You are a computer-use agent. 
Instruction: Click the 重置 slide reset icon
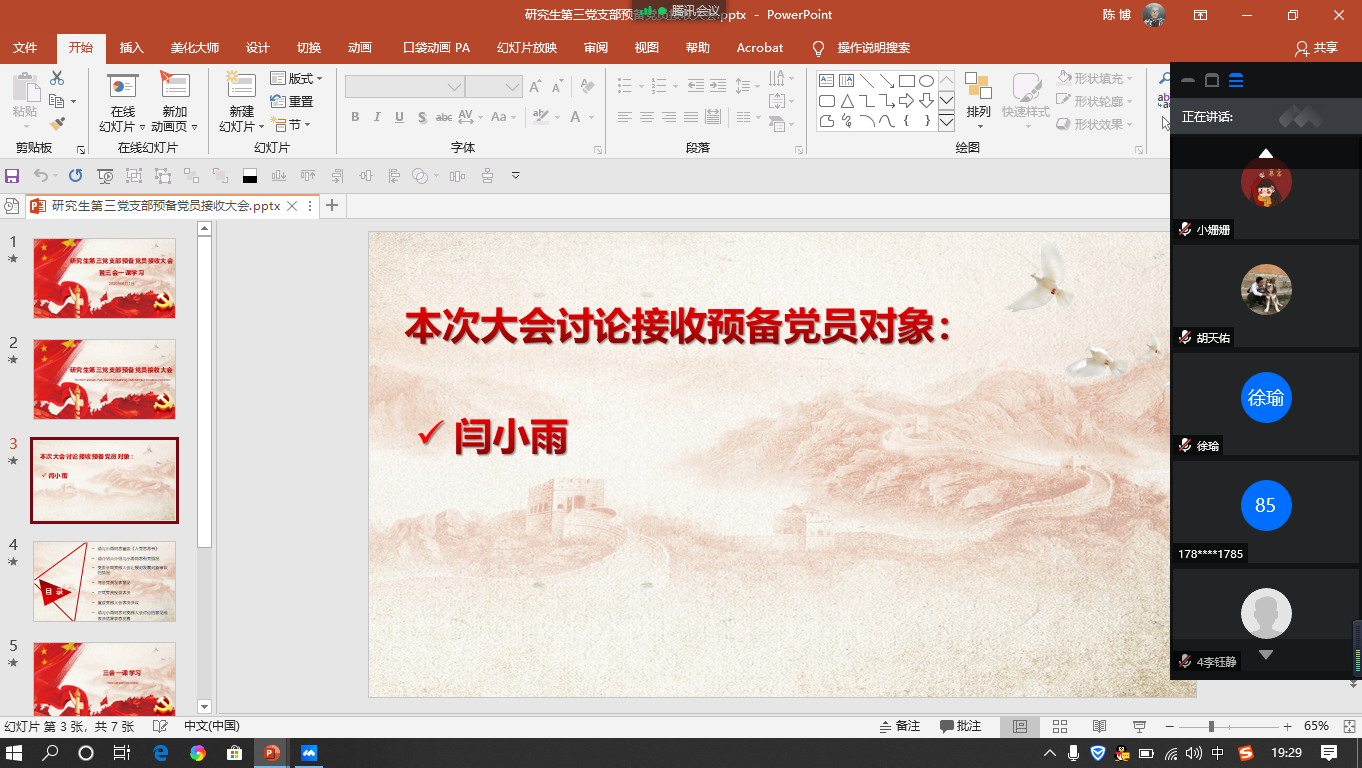click(291, 101)
